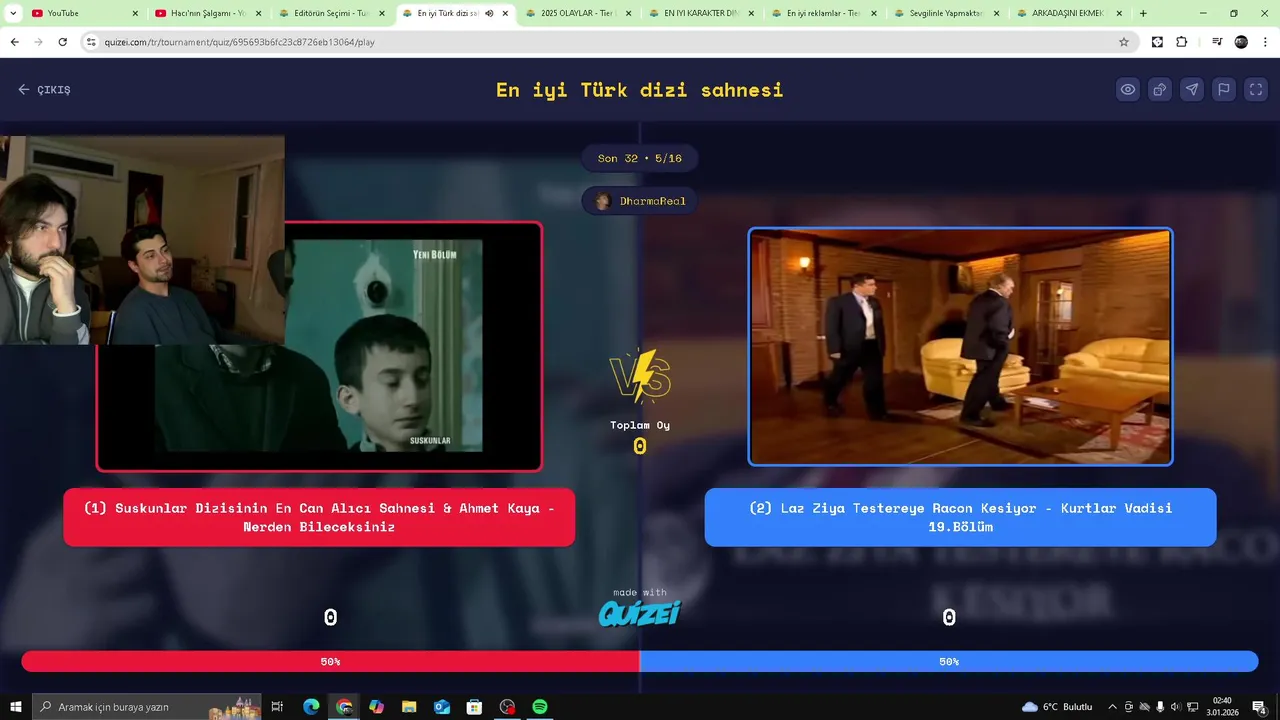
Task: Switch to the EN IYI KARAKTER tab
Action: [x=700, y=13]
